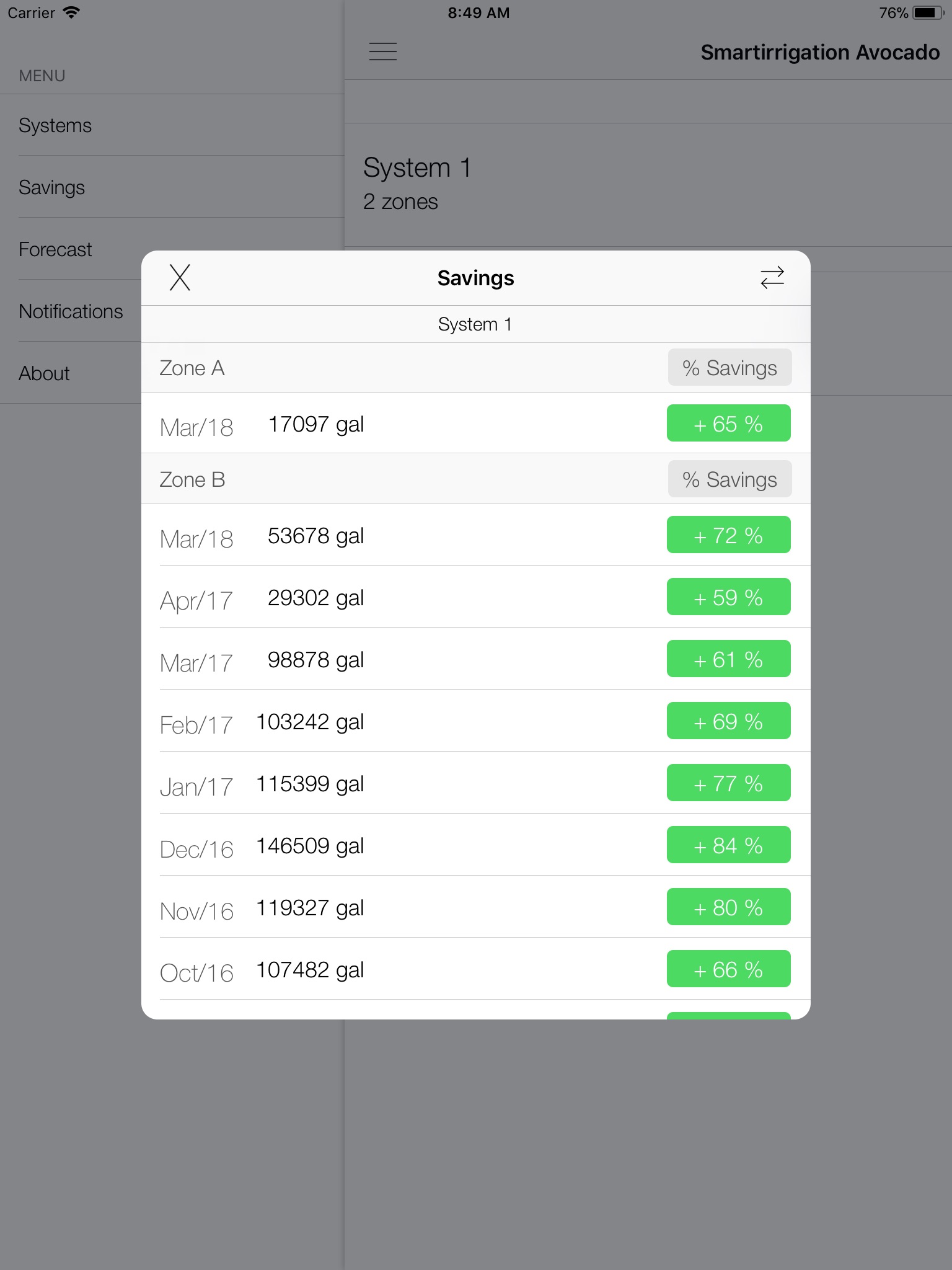Toggle Zone B % Savings button
The height and width of the screenshot is (1270, 952).
(x=729, y=479)
